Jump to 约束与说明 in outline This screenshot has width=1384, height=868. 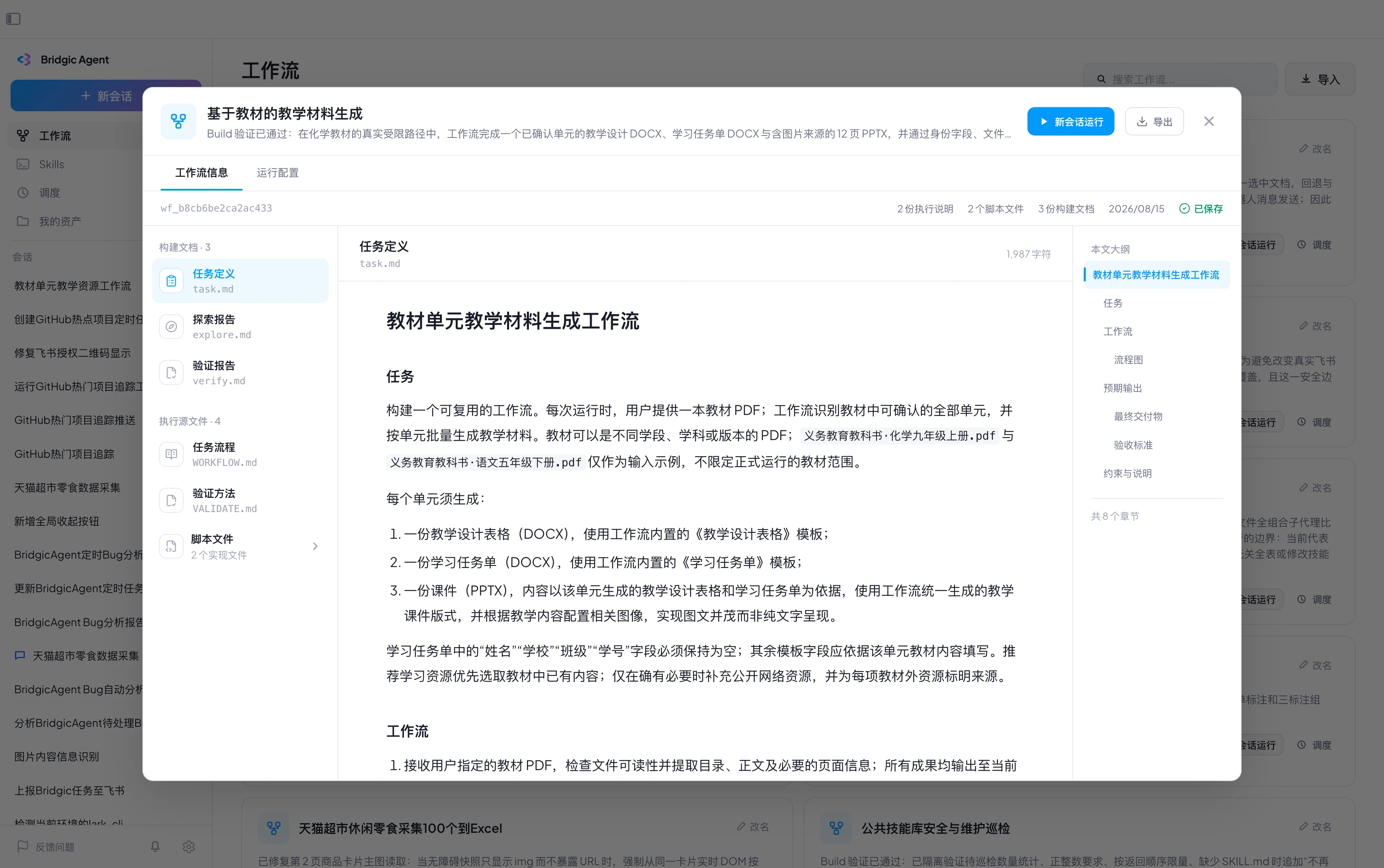point(1127,473)
